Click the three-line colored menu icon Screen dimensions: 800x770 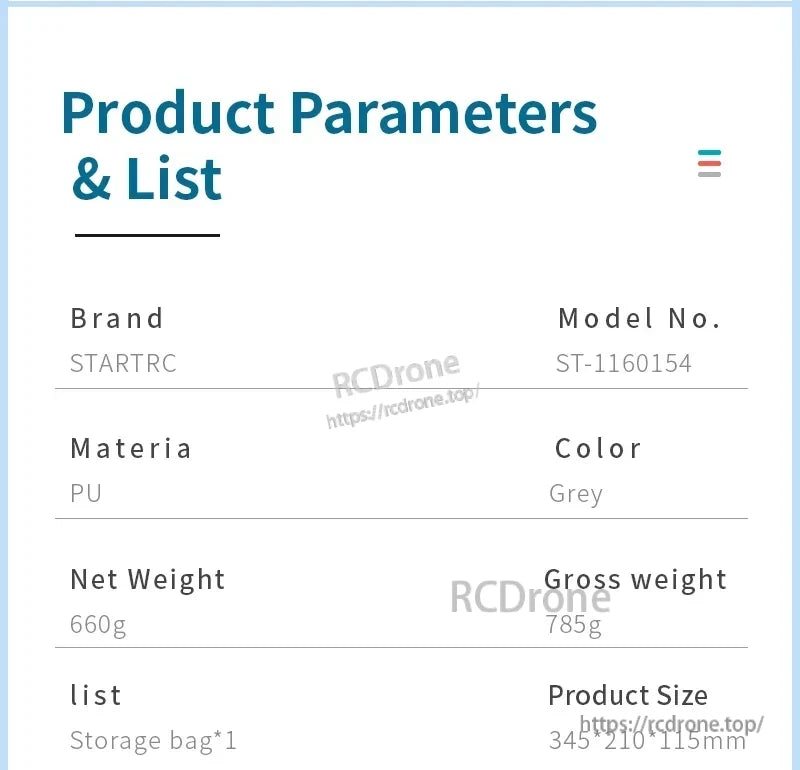coord(709,163)
